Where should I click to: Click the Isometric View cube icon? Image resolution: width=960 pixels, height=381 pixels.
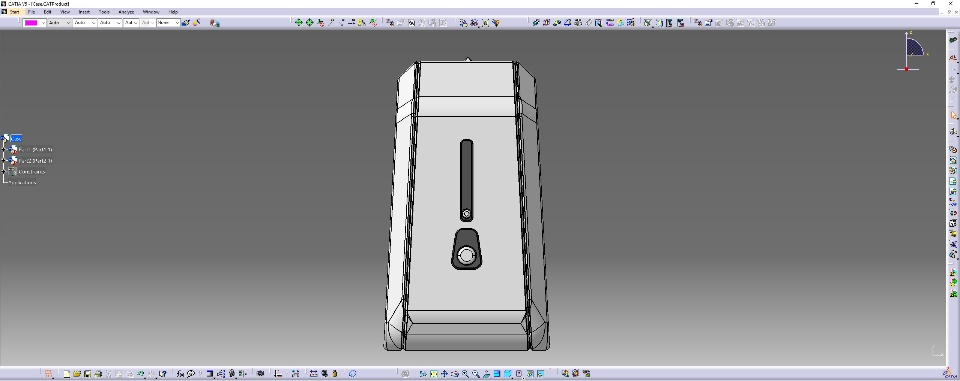click(x=508, y=374)
